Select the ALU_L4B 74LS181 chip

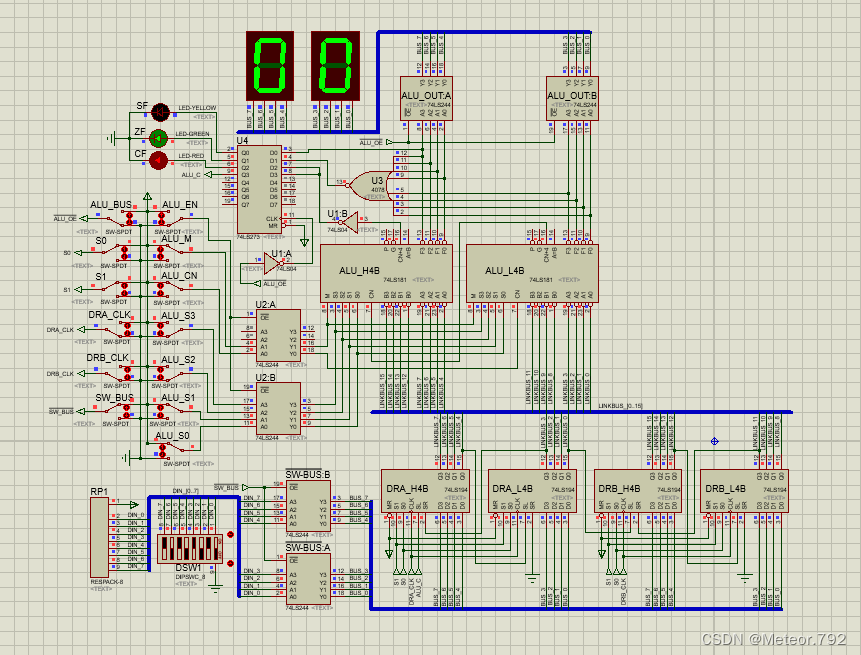(533, 273)
